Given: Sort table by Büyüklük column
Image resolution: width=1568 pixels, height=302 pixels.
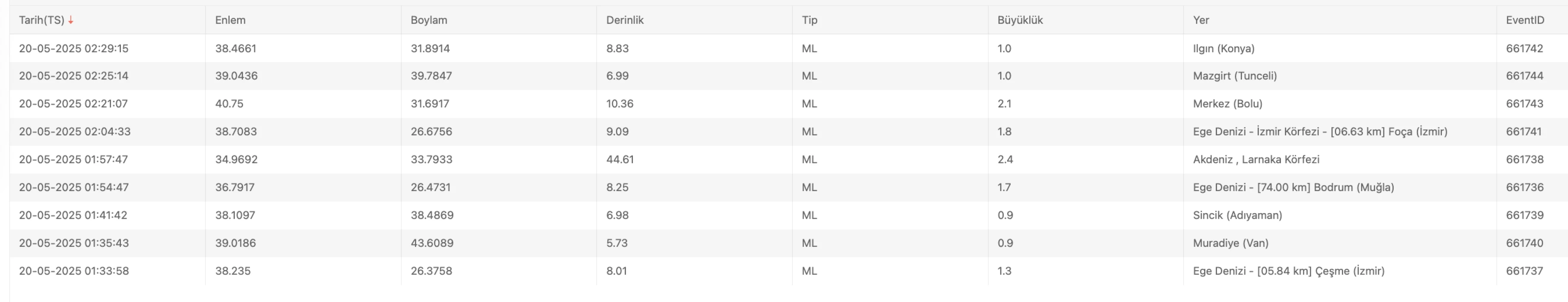Looking at the screenshot, I should (x=1020, y=20).
